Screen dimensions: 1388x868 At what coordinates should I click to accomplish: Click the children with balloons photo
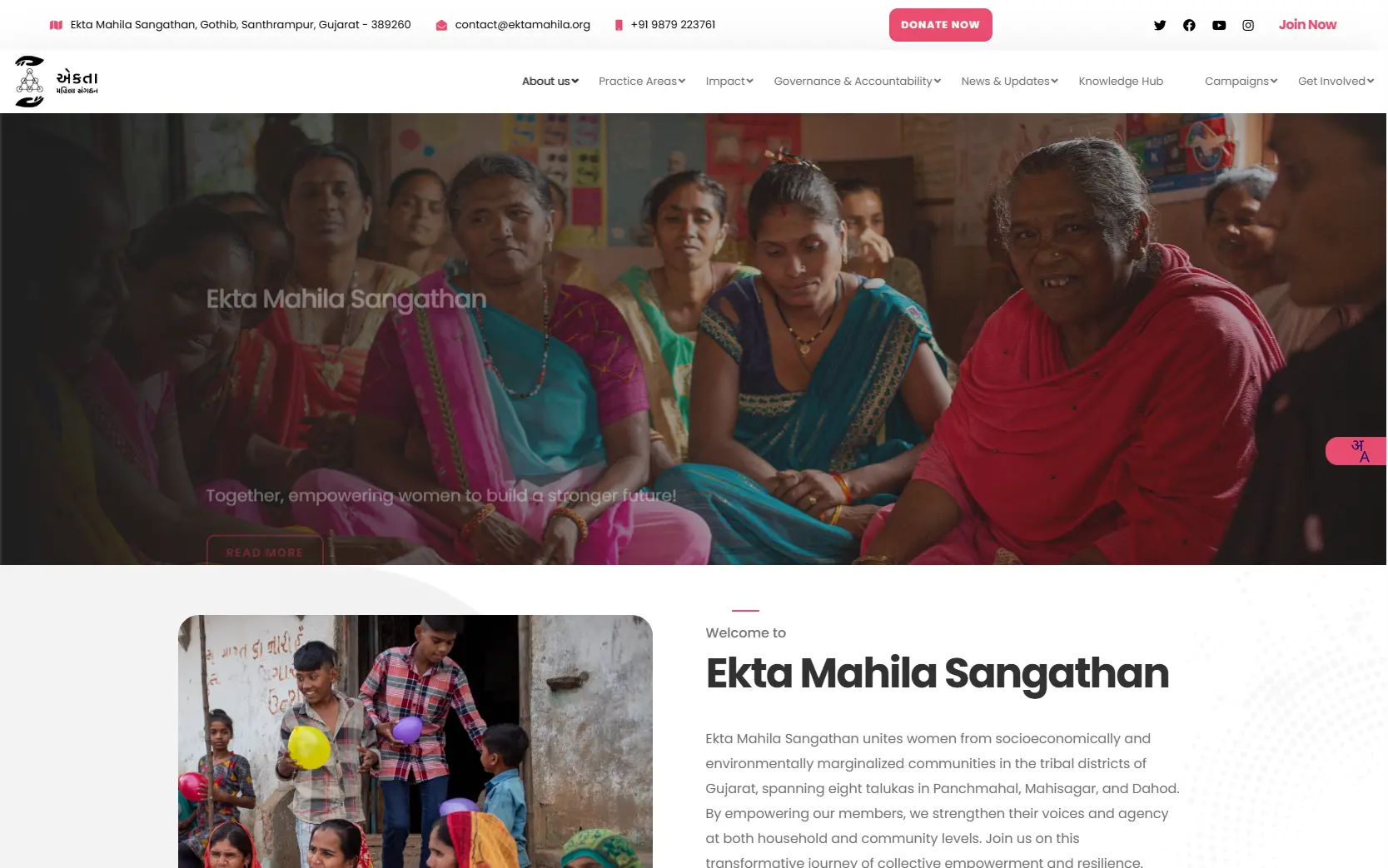[415, 741]
